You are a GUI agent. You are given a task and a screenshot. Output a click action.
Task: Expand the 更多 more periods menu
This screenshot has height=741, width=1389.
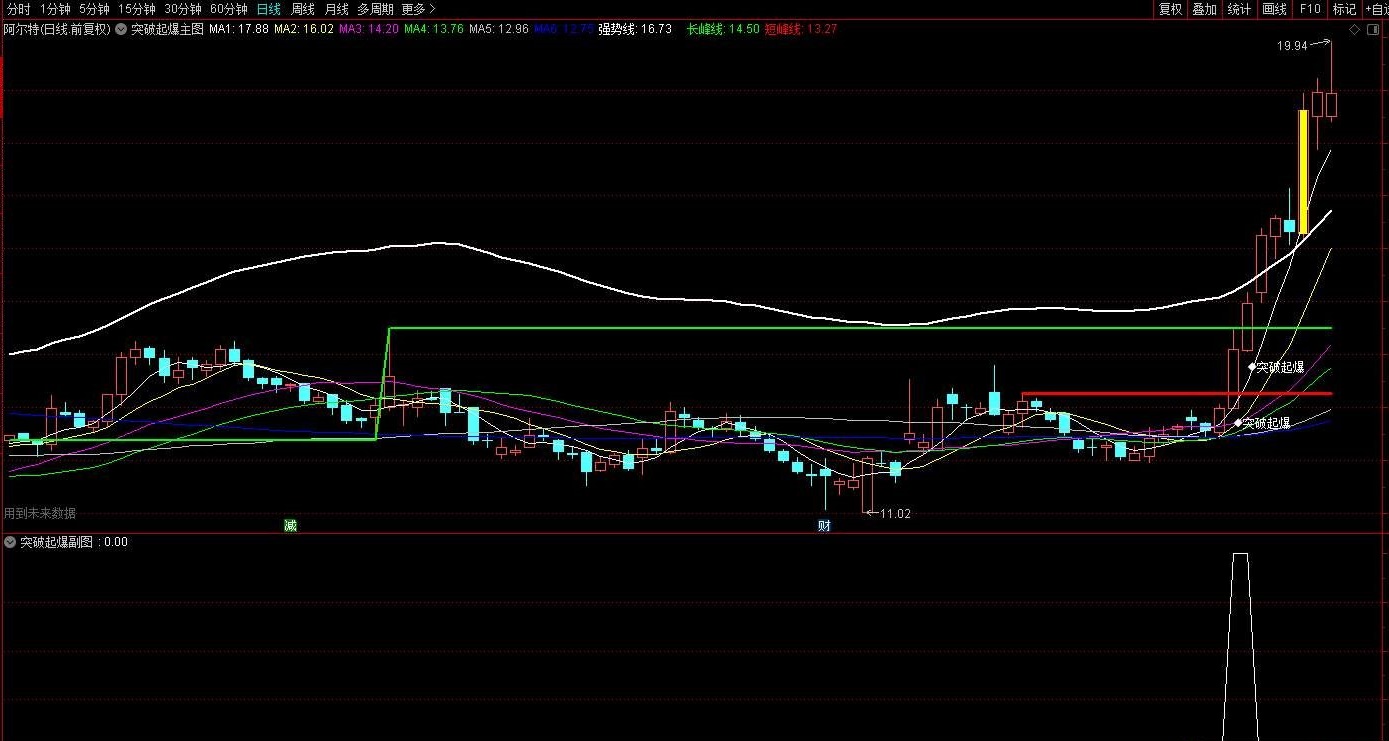coord(418,9)
